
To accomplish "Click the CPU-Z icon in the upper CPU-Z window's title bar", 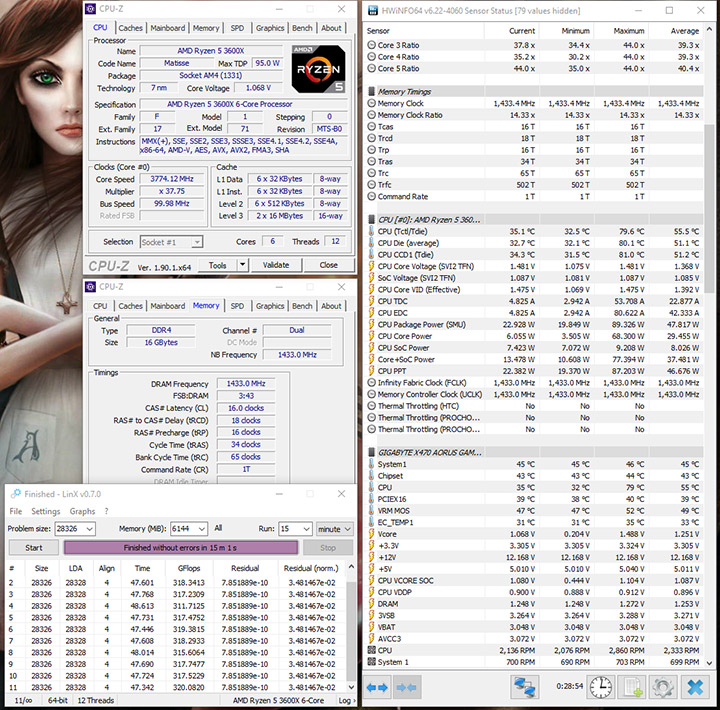I will tap(91, 9).
